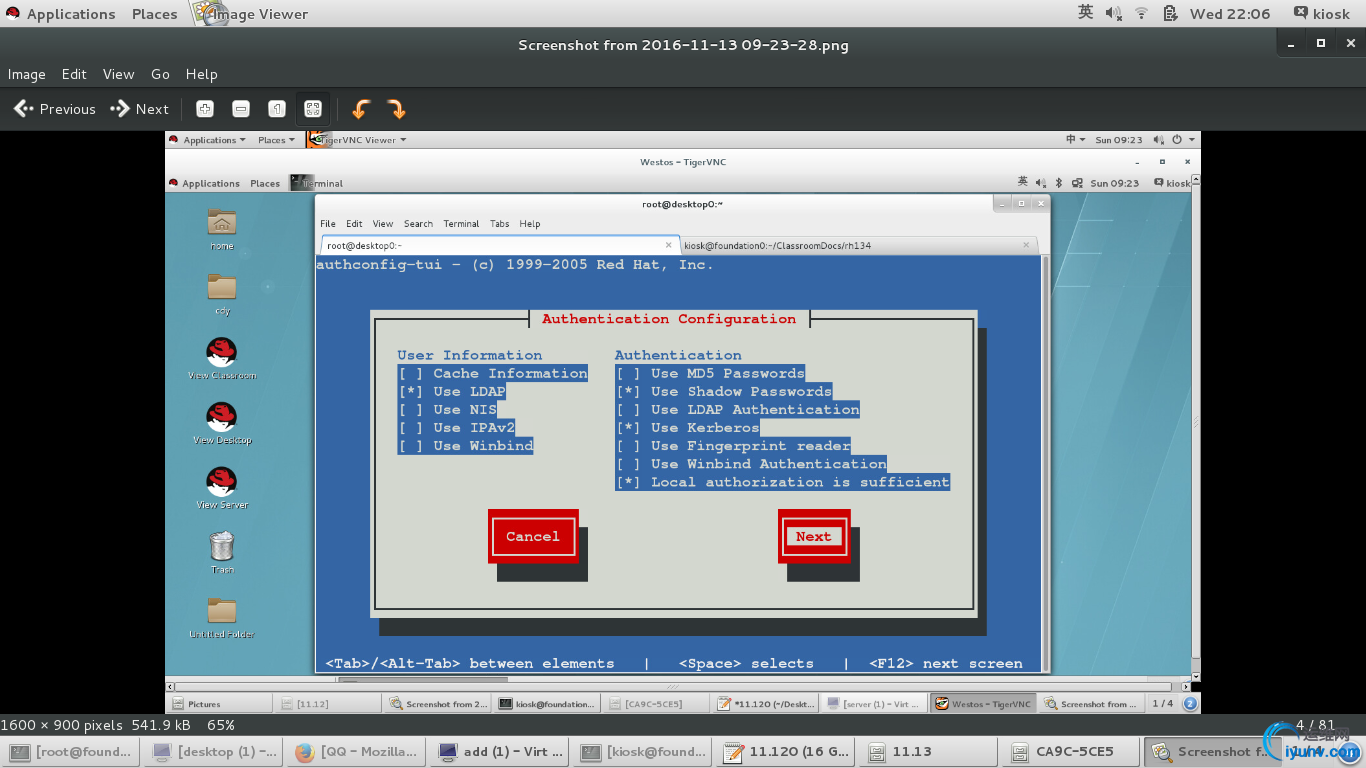Open the View menu in Image Viewer menu bar

point(118,74)
